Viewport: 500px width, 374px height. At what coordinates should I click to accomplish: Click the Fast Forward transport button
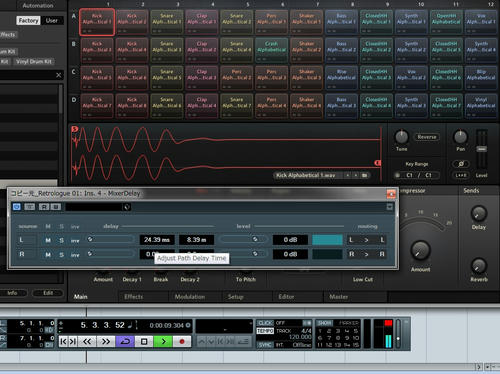(106, 341)
